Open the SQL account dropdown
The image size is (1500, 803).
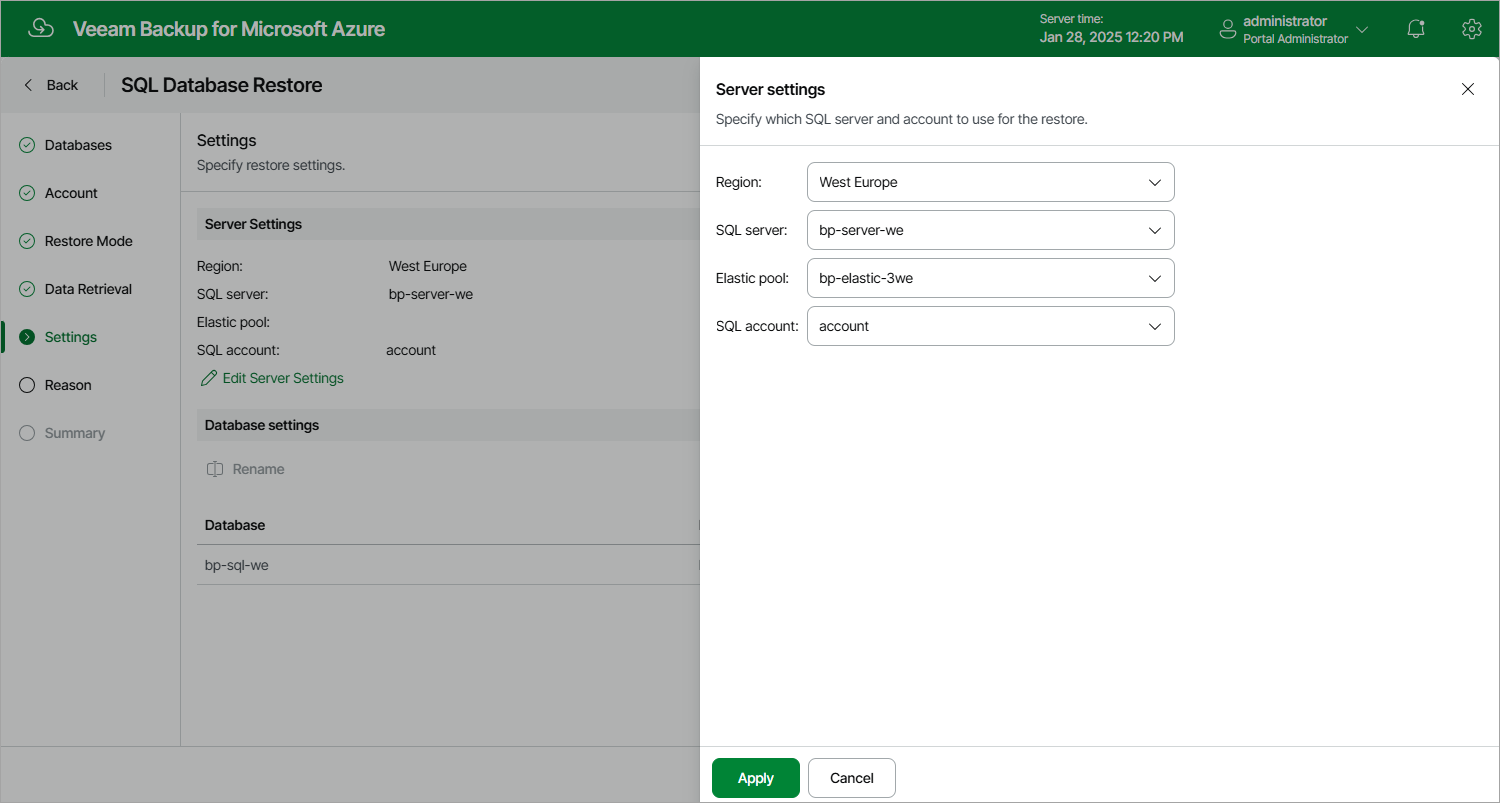(x=990, y=326)
